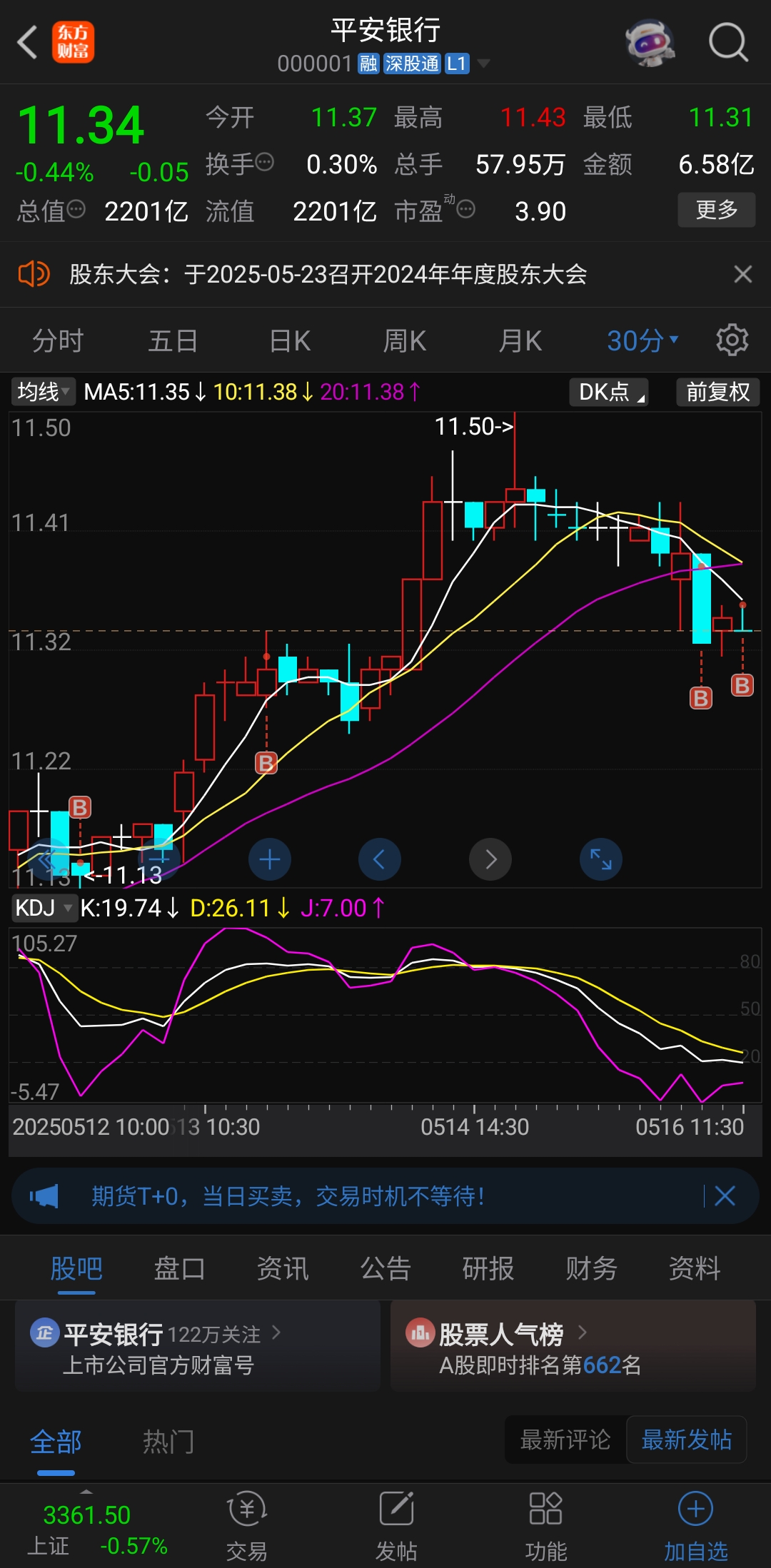Screen dimensions: 771x1568
Task: Open 更多 quote details
Action: click(x=716, y=210)
